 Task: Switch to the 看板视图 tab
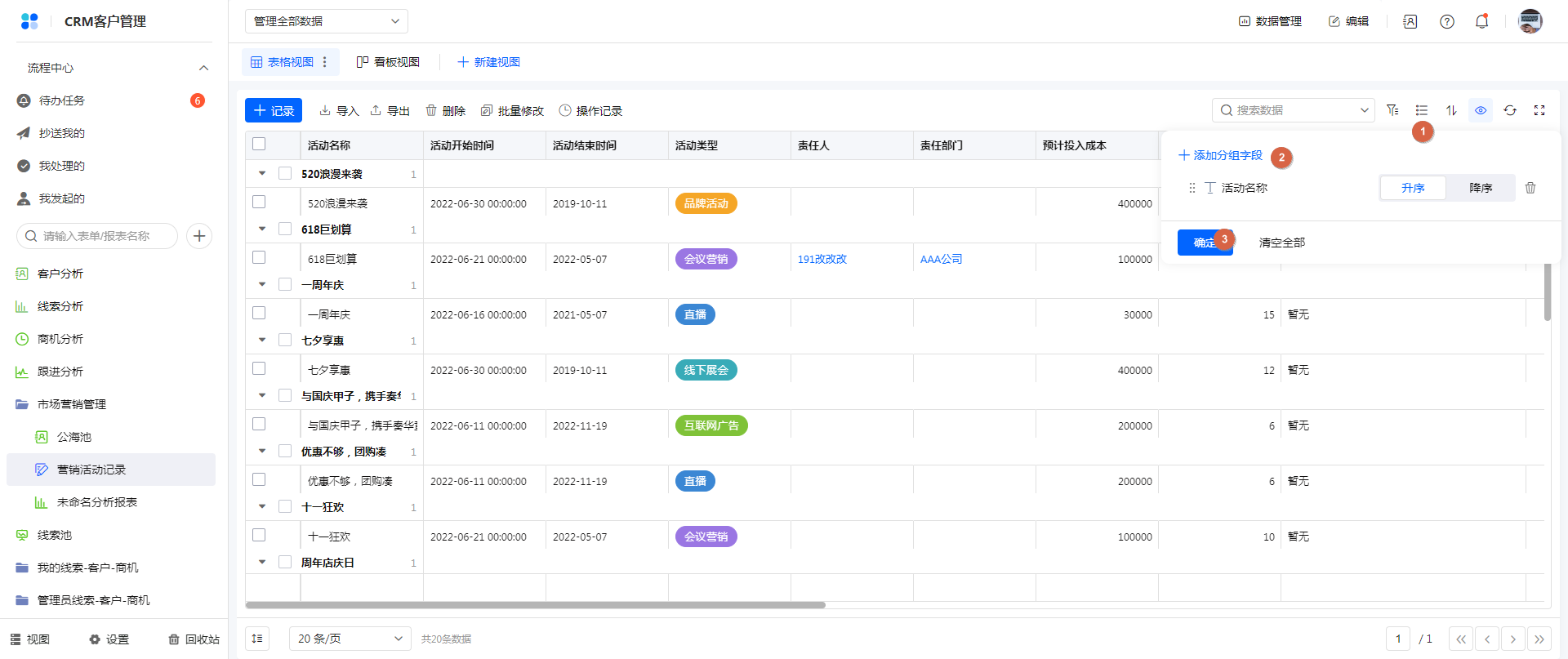388,62
